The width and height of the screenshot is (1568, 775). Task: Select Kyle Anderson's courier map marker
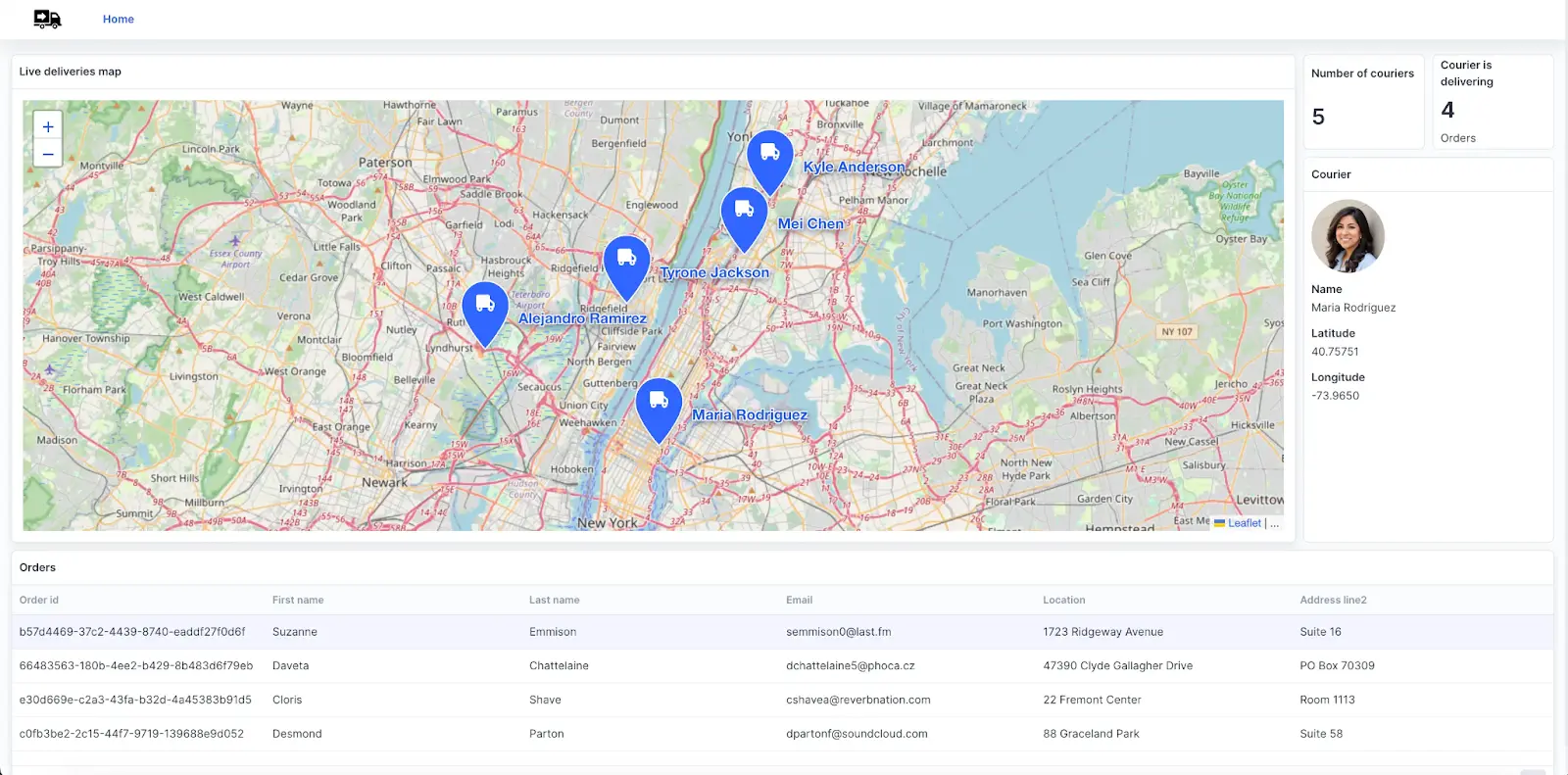point(770,162)
